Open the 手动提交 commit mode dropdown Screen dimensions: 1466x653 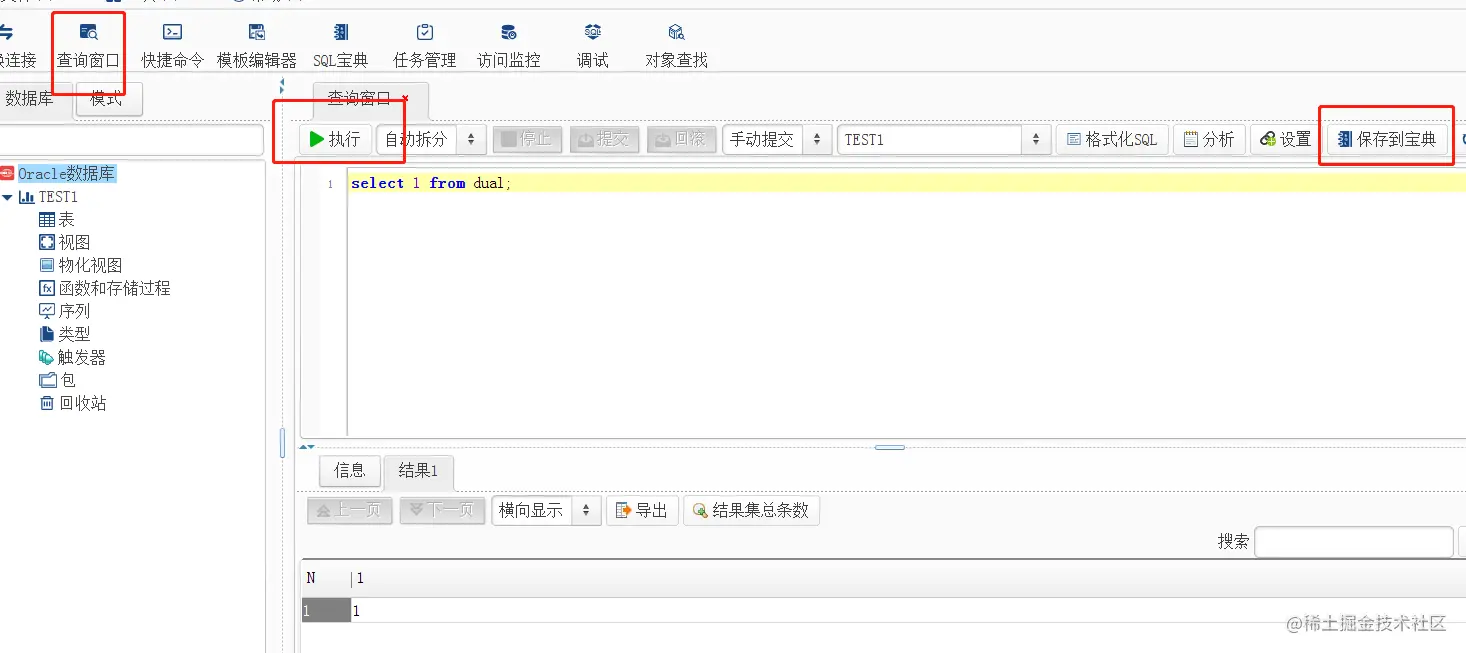(777, 139)
